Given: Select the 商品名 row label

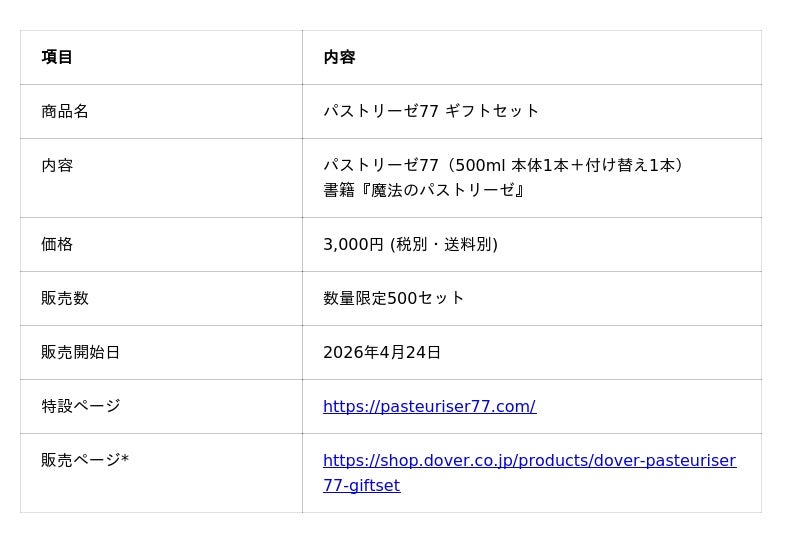Looking at the screenshot, I should tap(65, 111).
